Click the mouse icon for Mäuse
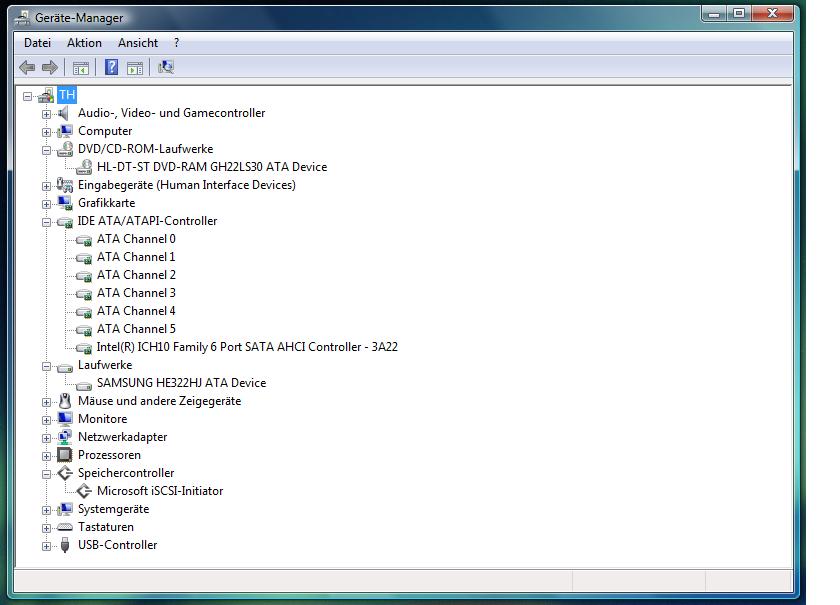Image resolution: width=840 pixels, height=605 pixels. pyautogui.click(x=65, y=401)
